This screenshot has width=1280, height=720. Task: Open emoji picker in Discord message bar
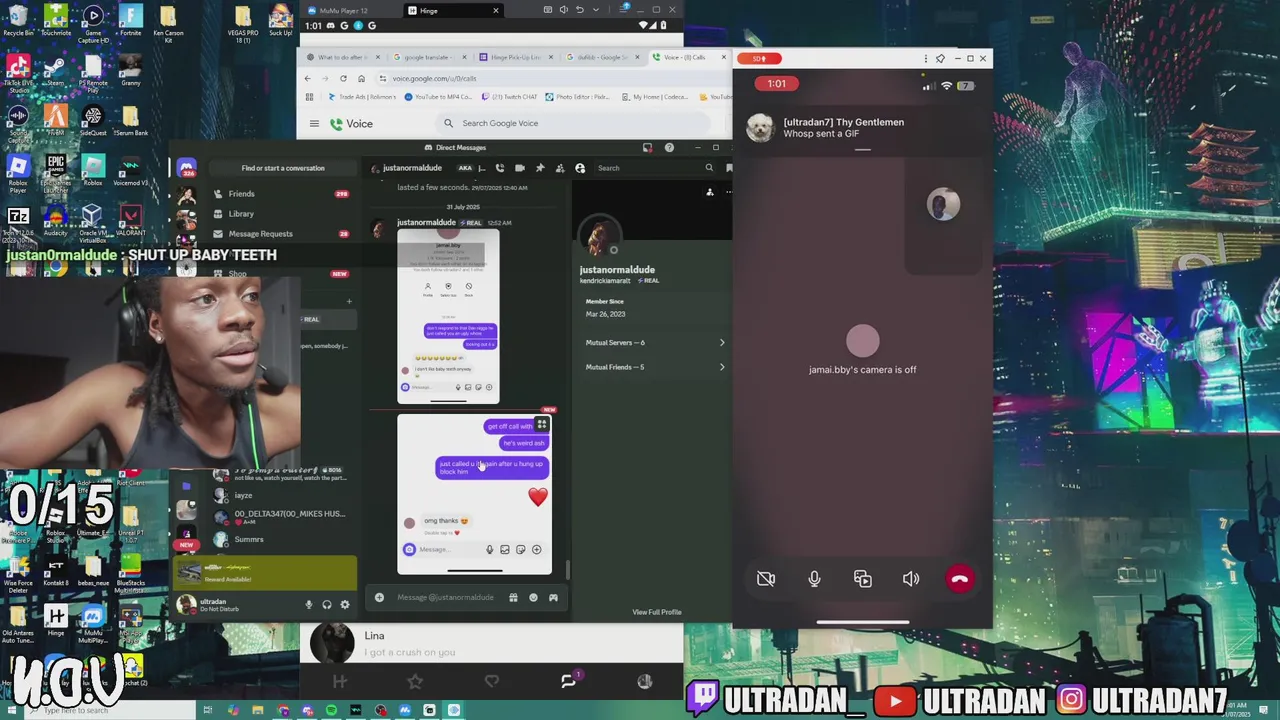533,597
